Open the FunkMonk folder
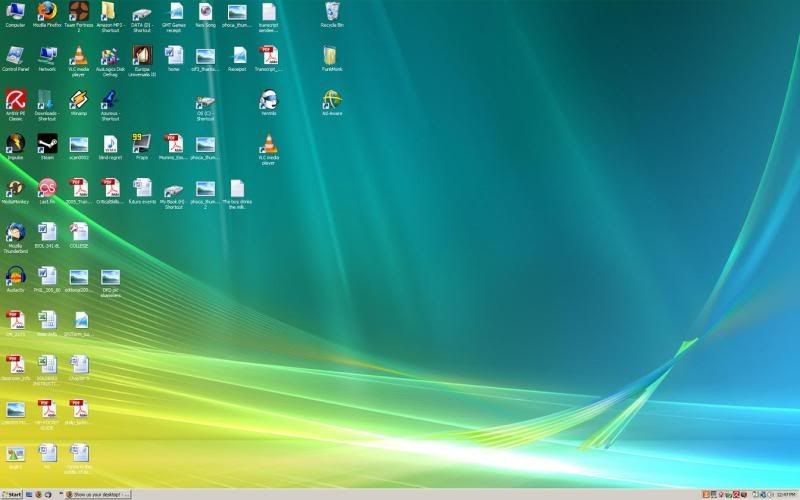Screen dimensions: 800x500 [332, 58]
